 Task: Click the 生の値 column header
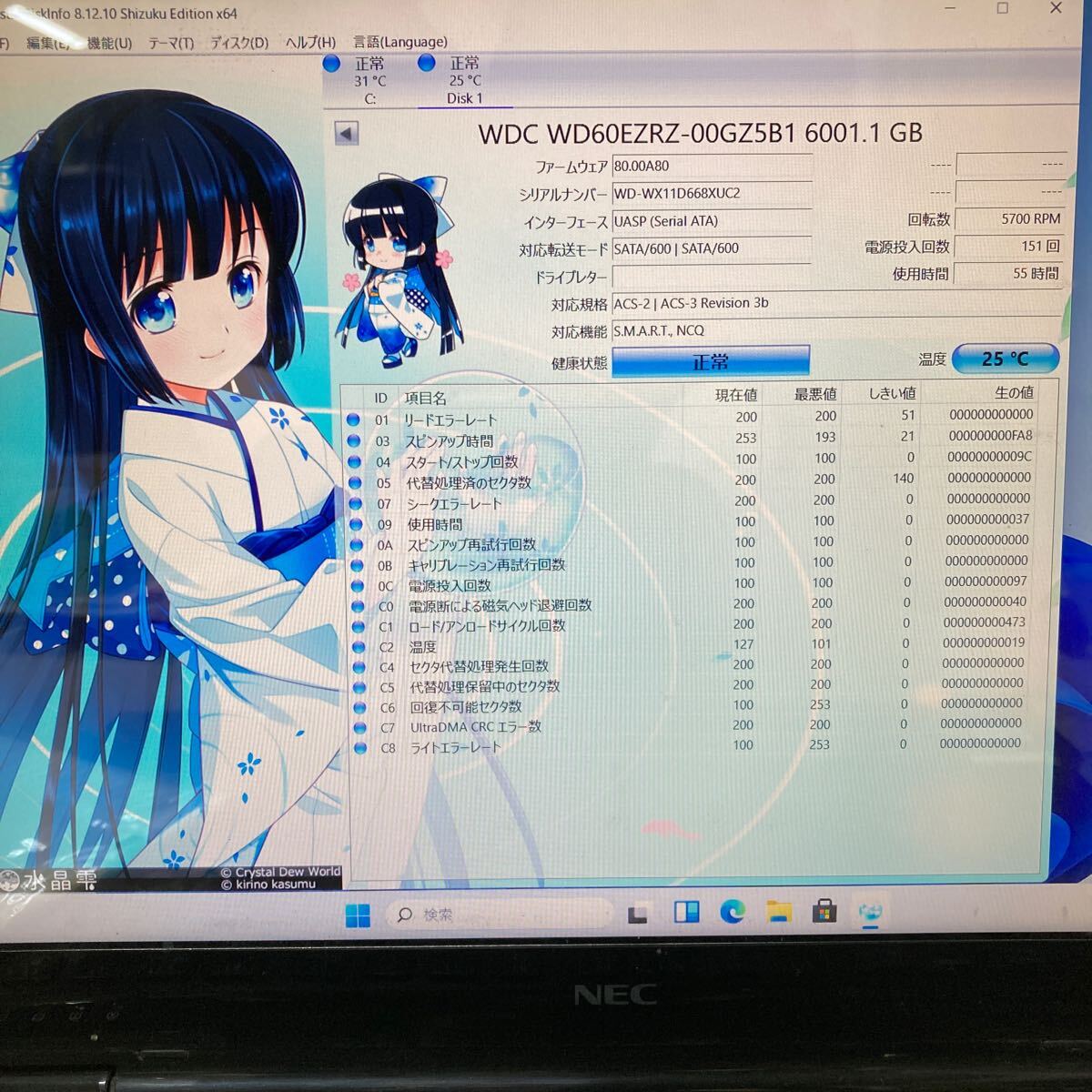point(1014,392)
